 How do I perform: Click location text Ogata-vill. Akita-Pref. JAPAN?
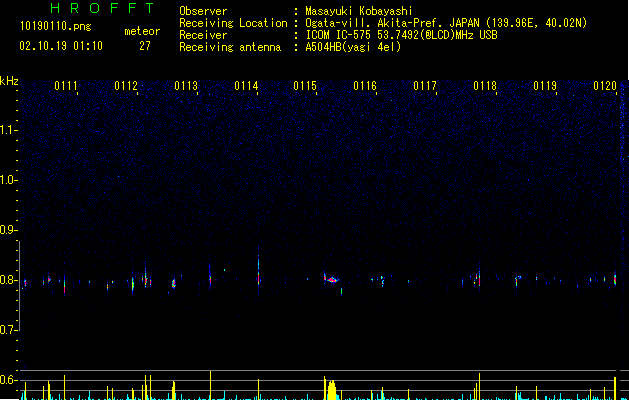392,23
